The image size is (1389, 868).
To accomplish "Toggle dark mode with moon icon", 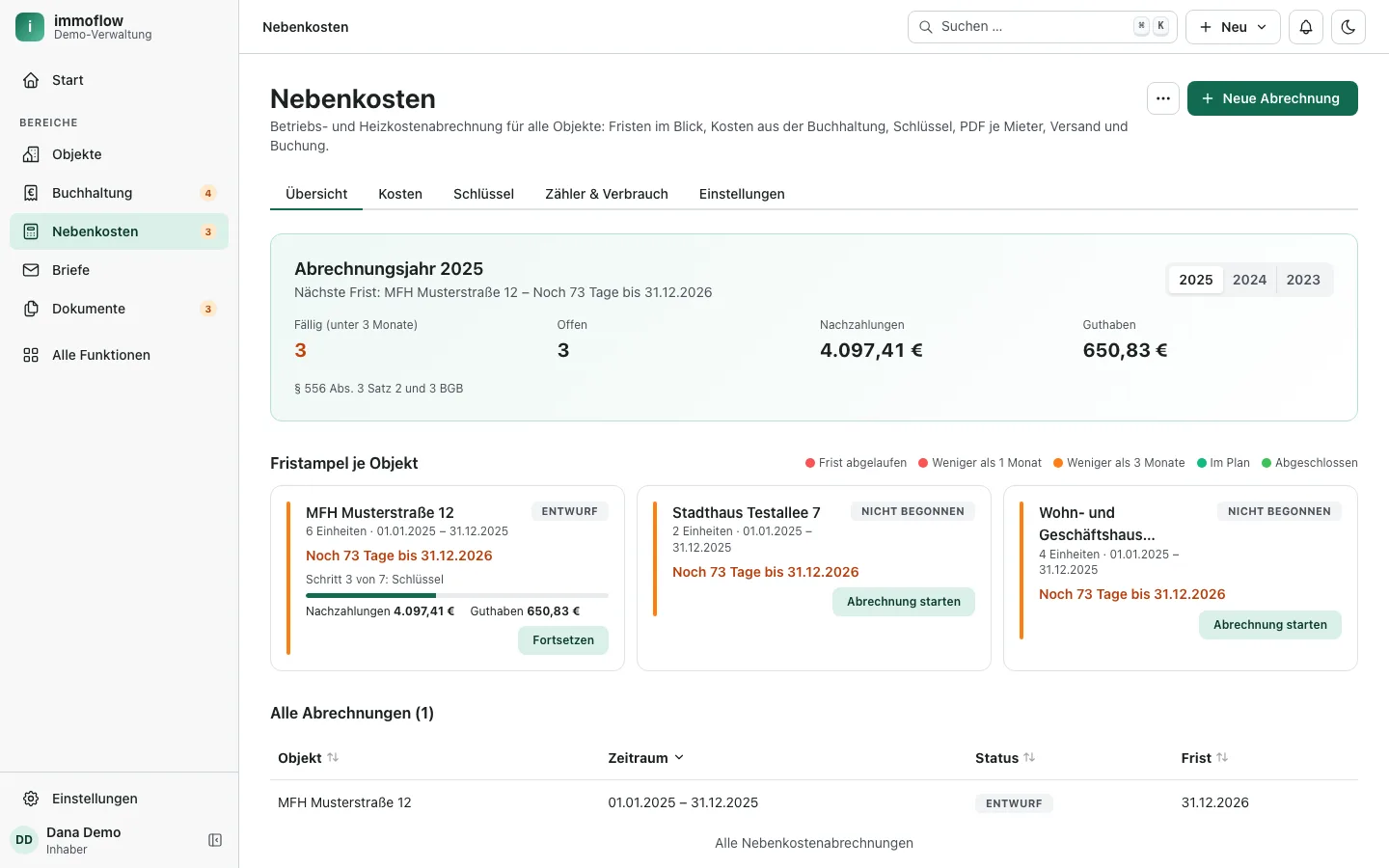I will [1348, 27].
